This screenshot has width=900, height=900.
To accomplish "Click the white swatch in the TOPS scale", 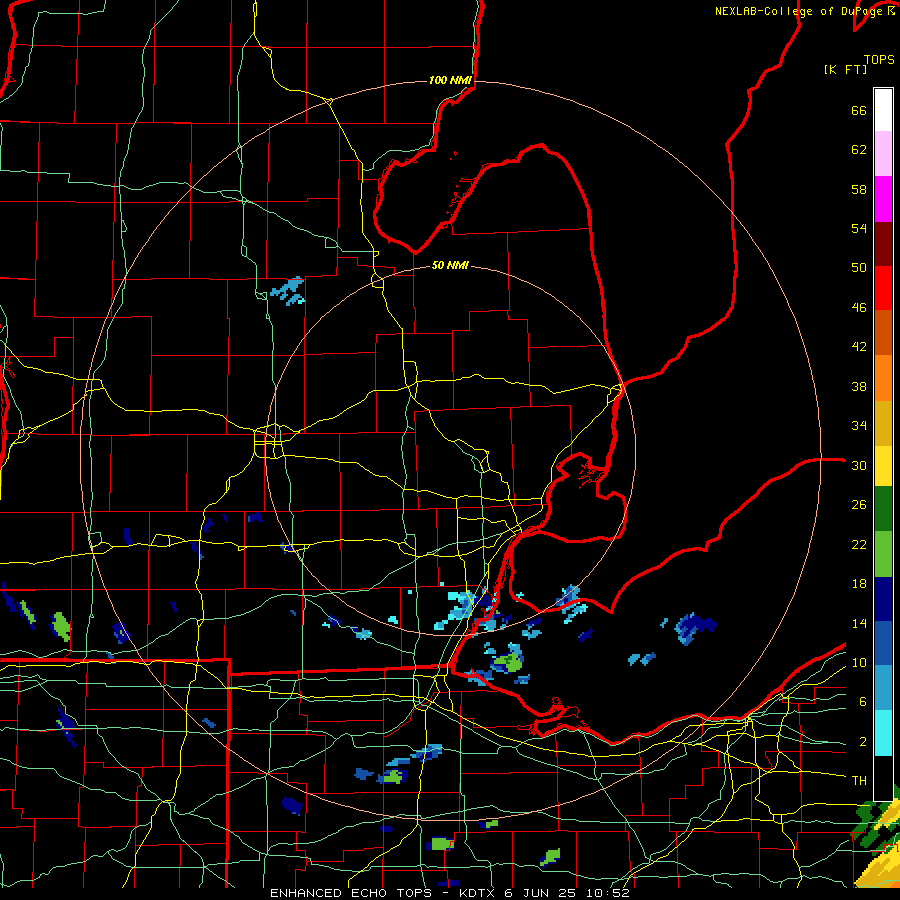I will (x=883, y=110).
